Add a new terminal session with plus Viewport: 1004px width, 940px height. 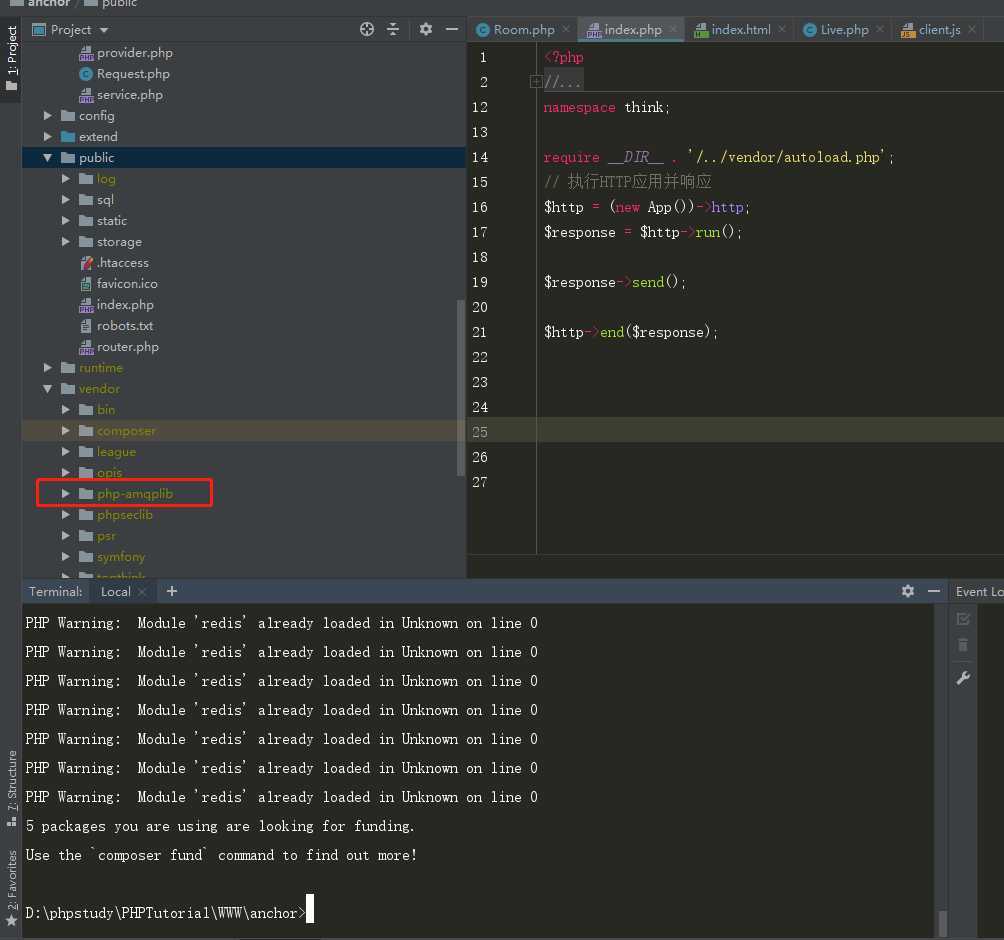pos(172,591)
